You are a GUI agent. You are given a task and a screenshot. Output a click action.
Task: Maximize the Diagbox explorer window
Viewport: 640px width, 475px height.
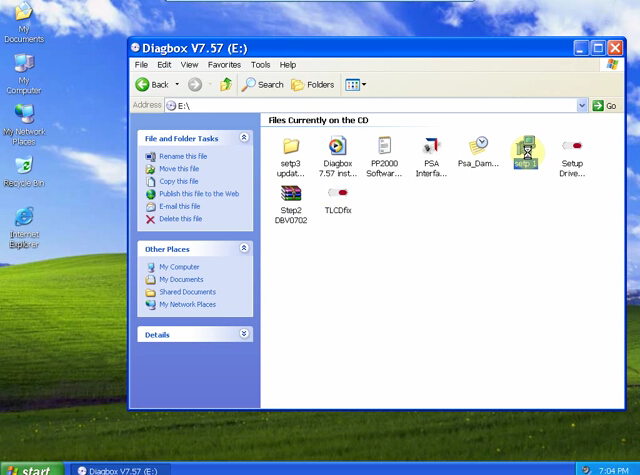point(598,48)
